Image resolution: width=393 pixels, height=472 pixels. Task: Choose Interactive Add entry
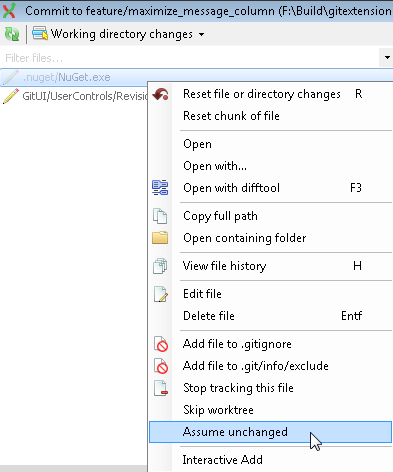271,460
